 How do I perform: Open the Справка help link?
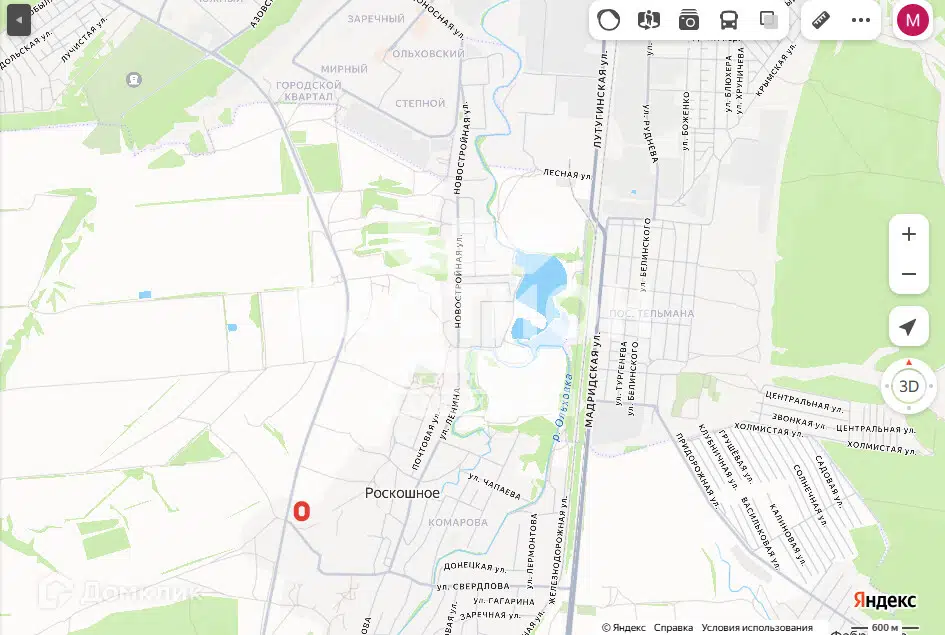(673, 628)
